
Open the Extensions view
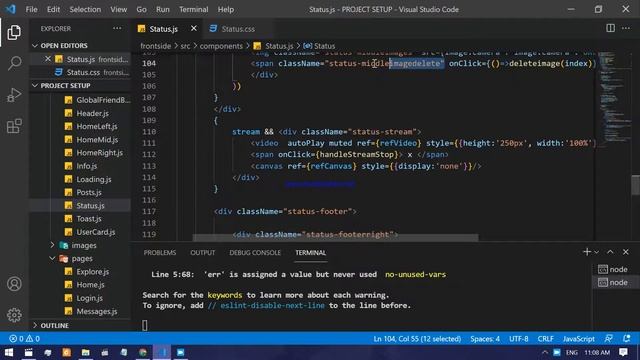14,126
